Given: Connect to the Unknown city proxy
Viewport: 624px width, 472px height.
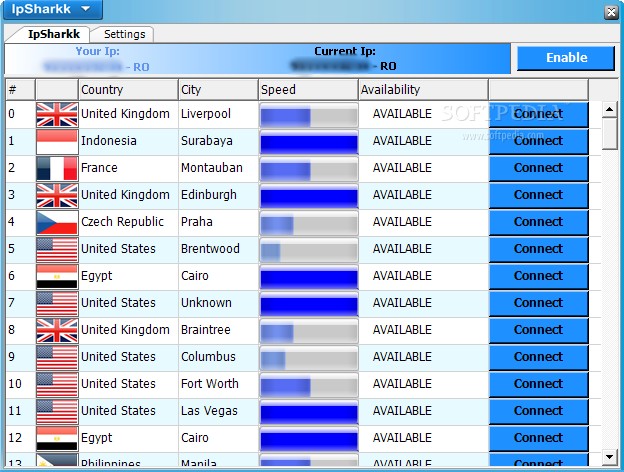Looking at the screenshot, I should [x=538, y=303].
